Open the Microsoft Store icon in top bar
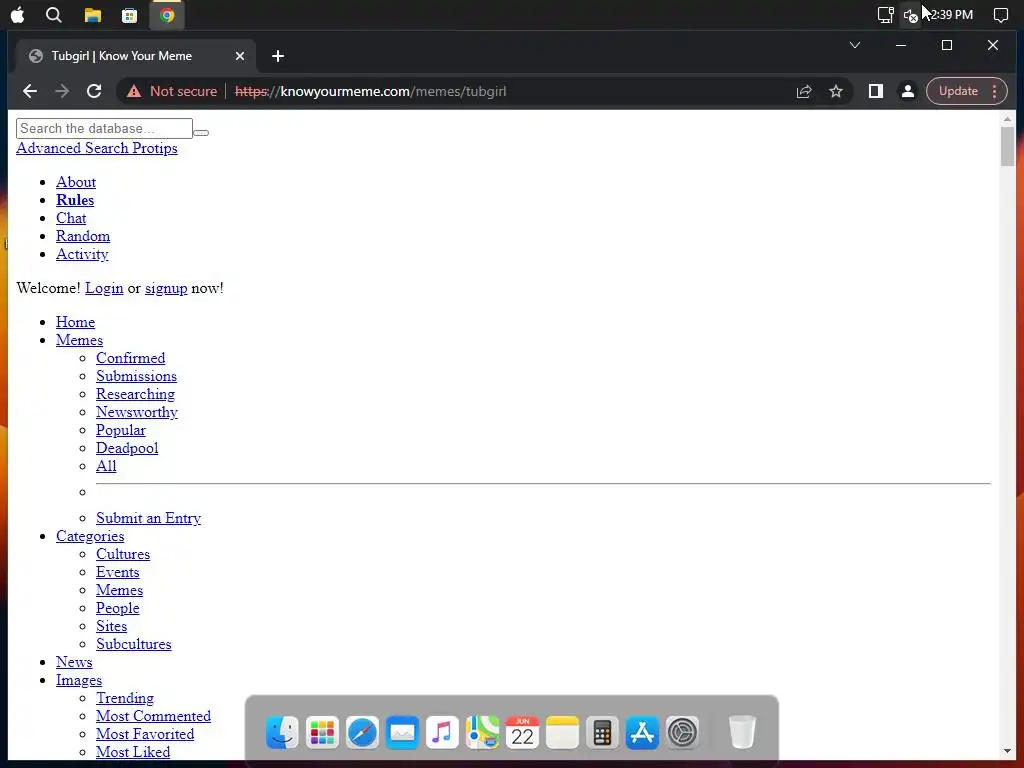The image size is (1024, 768). pos(129,15)
